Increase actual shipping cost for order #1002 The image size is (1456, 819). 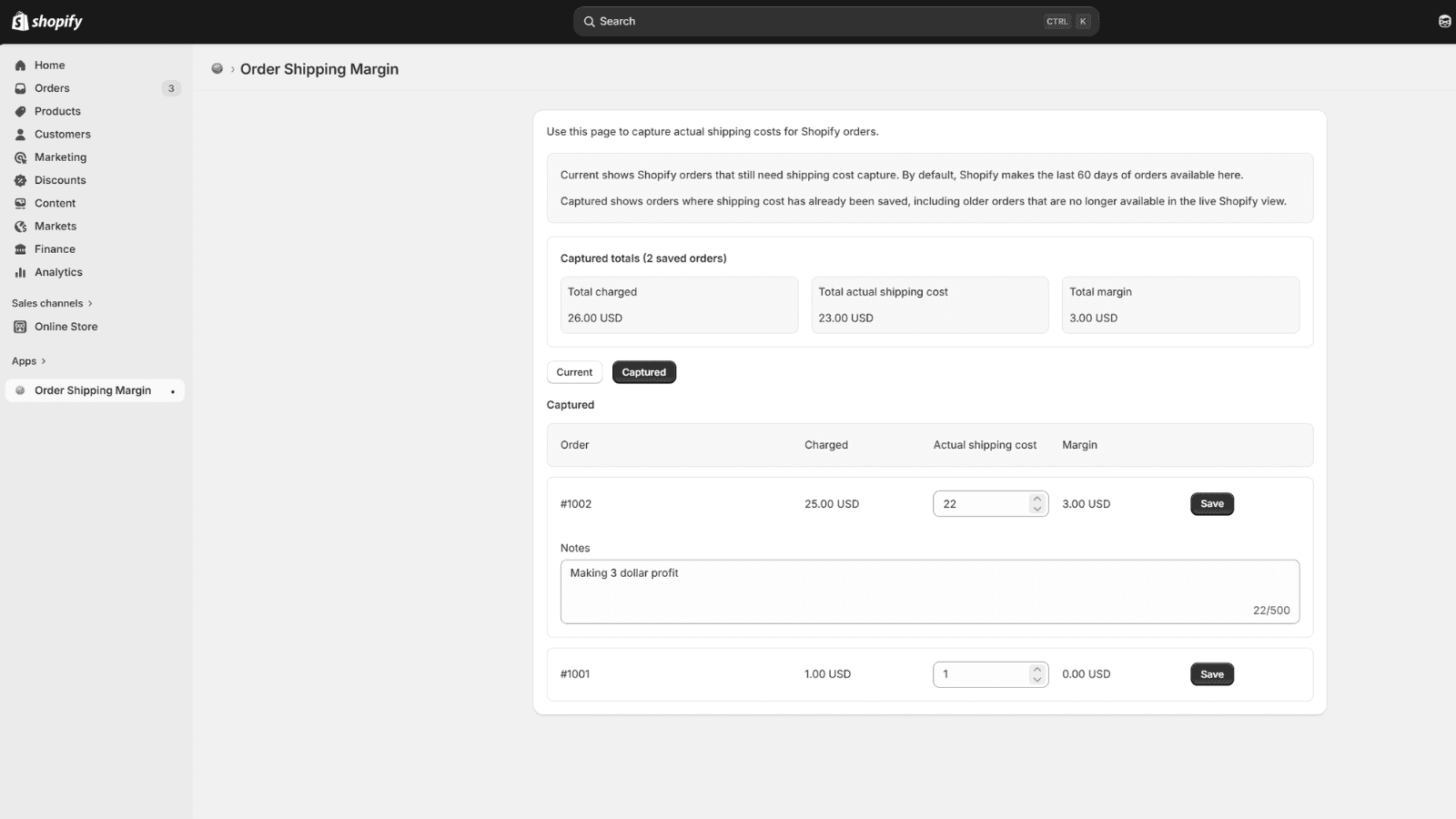(1036, 499)
